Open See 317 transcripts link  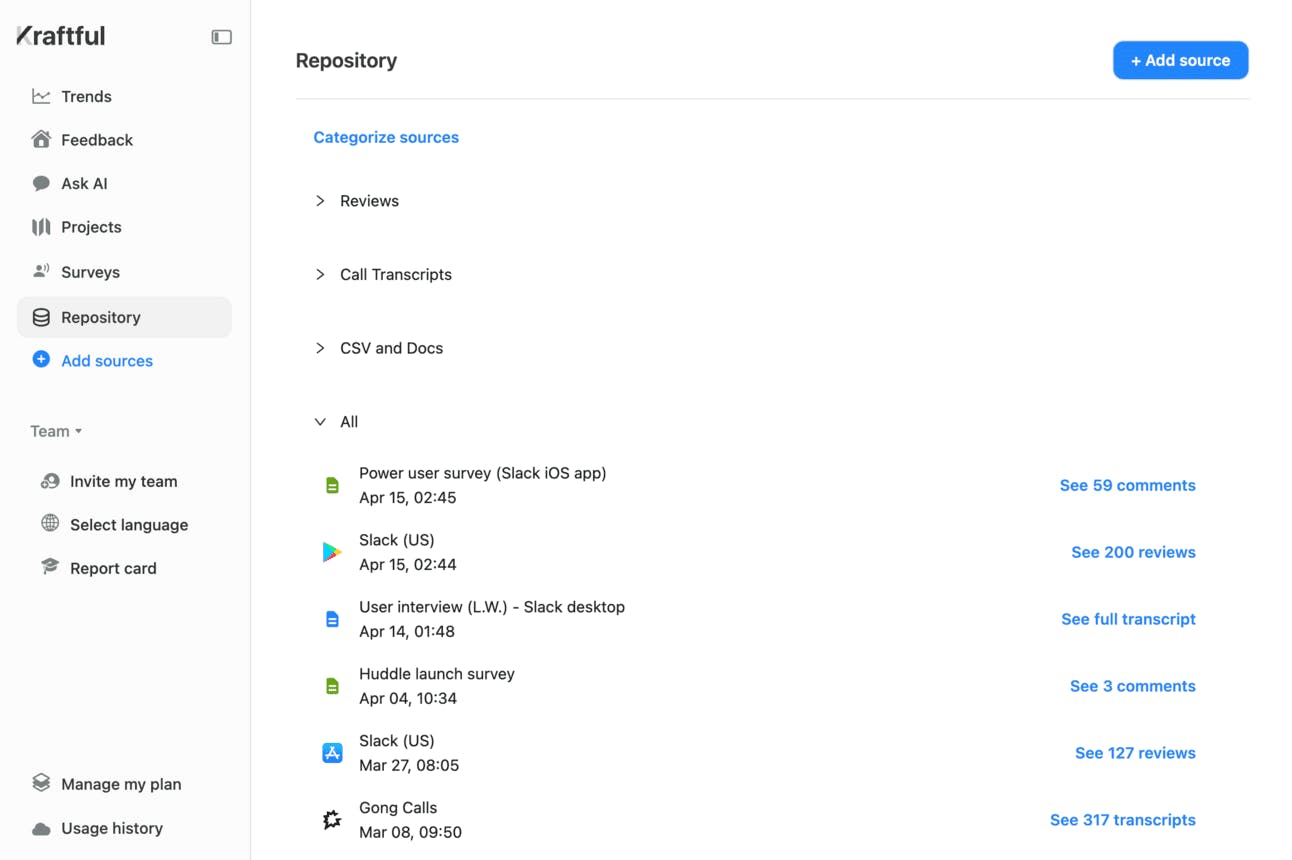point(1122,820)
